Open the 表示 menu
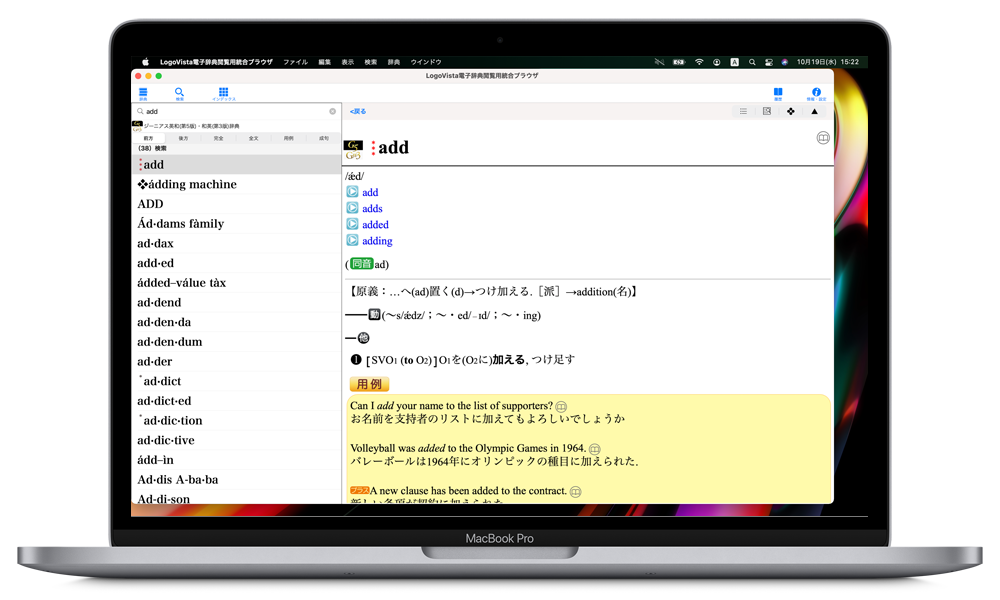The height and width of the screenshot is (600, 1000). (x=348, y=62)
